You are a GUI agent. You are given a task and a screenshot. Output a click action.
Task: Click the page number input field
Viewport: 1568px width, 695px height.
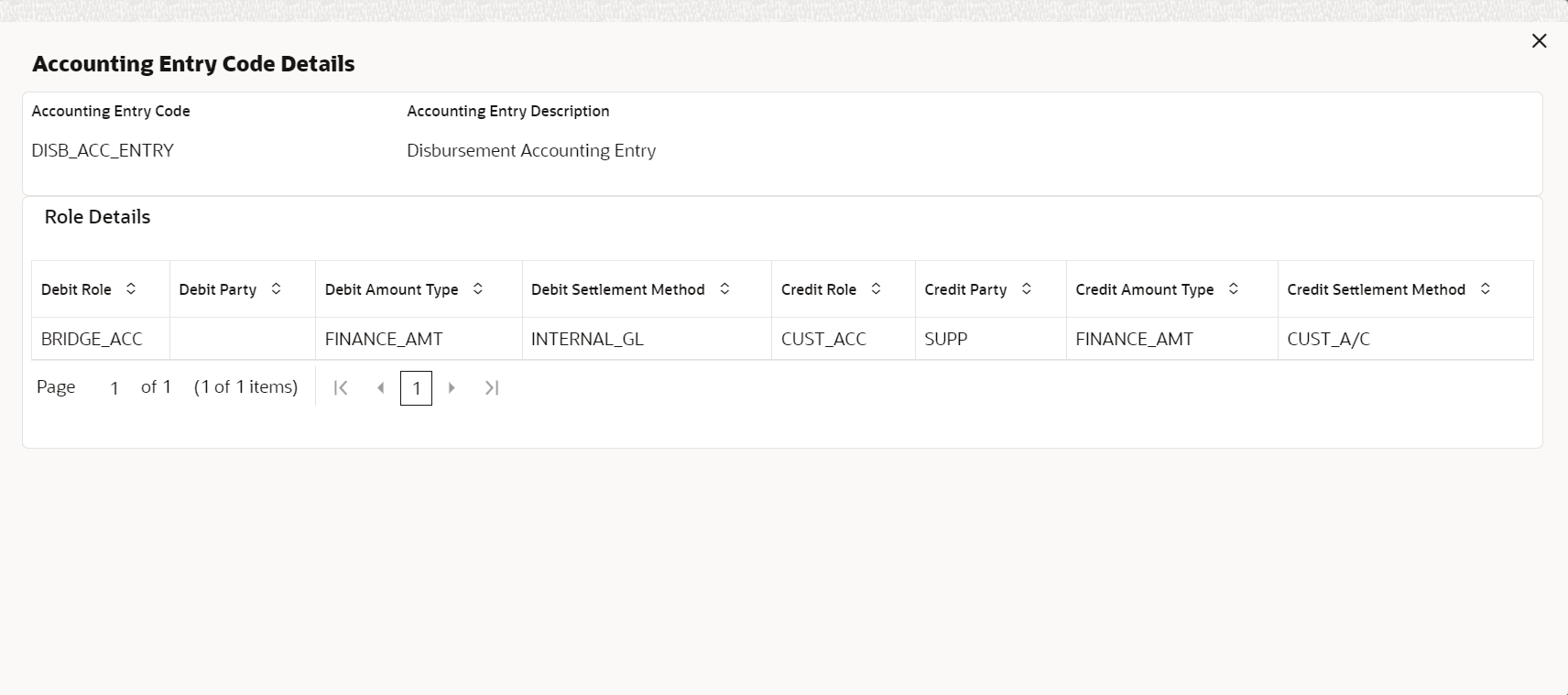[x=114, y=388]
